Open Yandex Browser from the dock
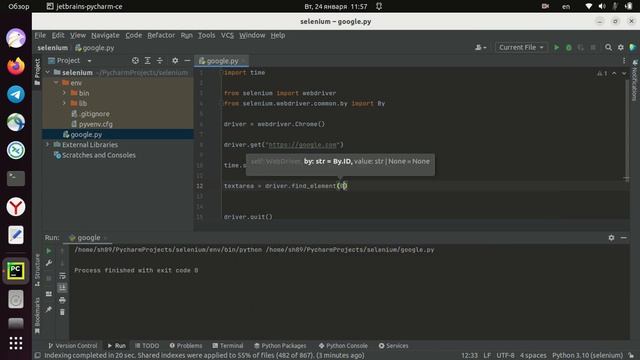 [x=16, y=207]
